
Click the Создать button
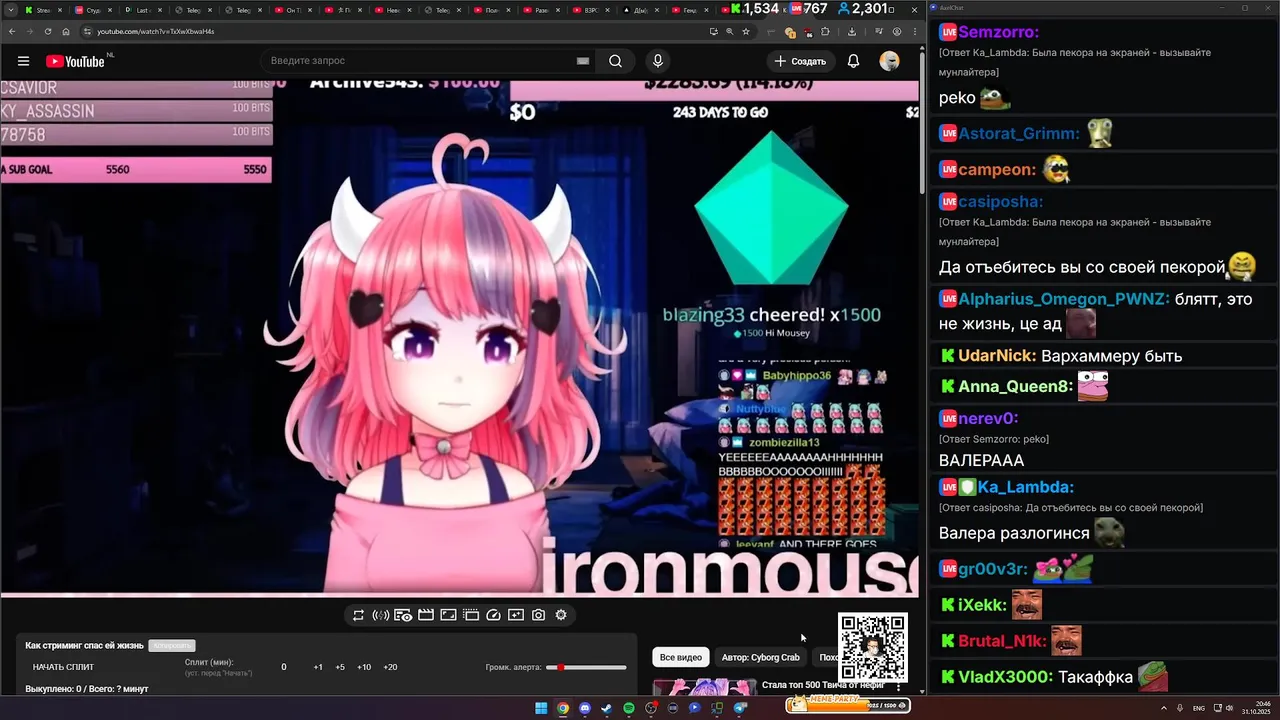(x=800, y=61)
